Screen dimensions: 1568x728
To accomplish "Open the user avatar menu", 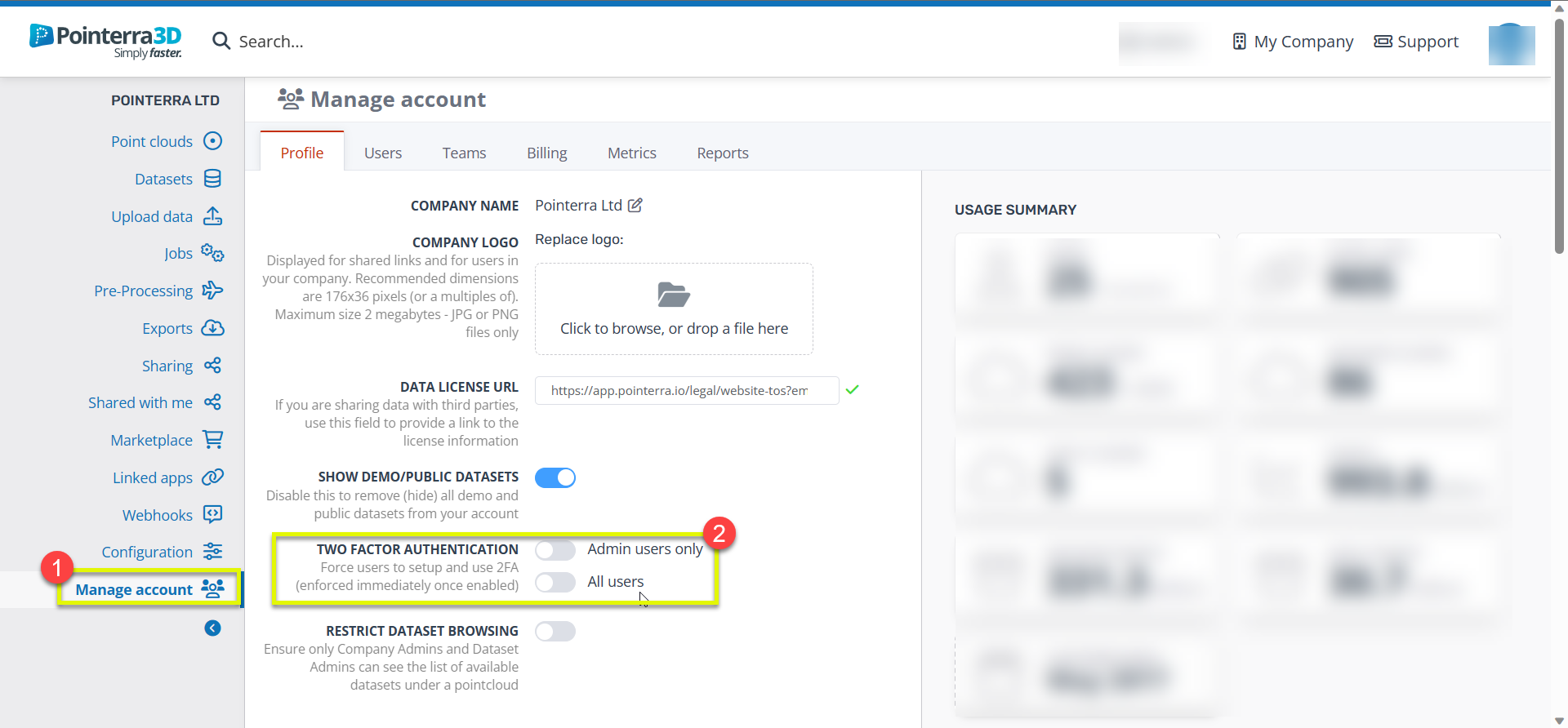I will click(x=1512, y=44).
